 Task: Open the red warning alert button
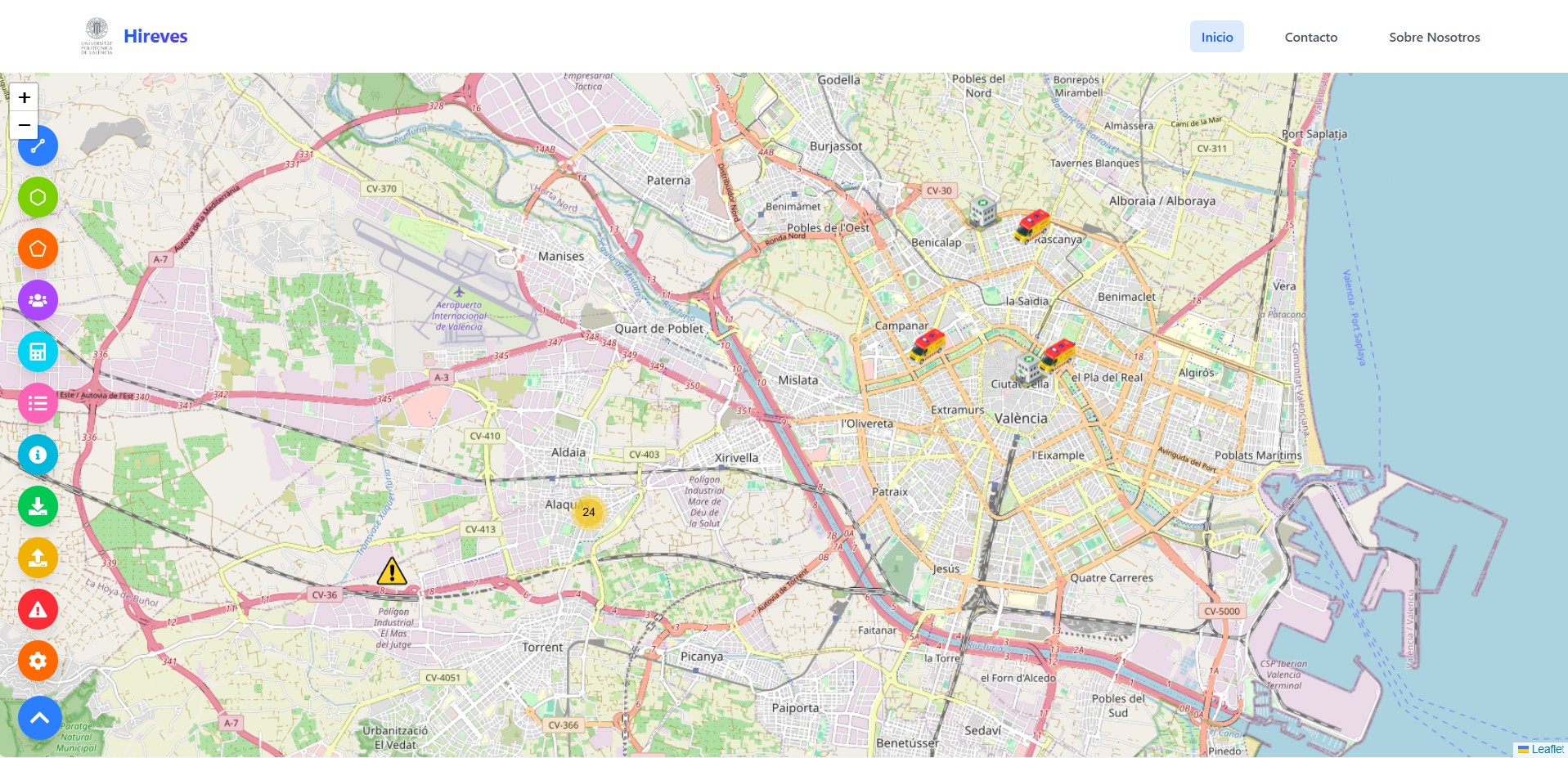pos(38,609)
